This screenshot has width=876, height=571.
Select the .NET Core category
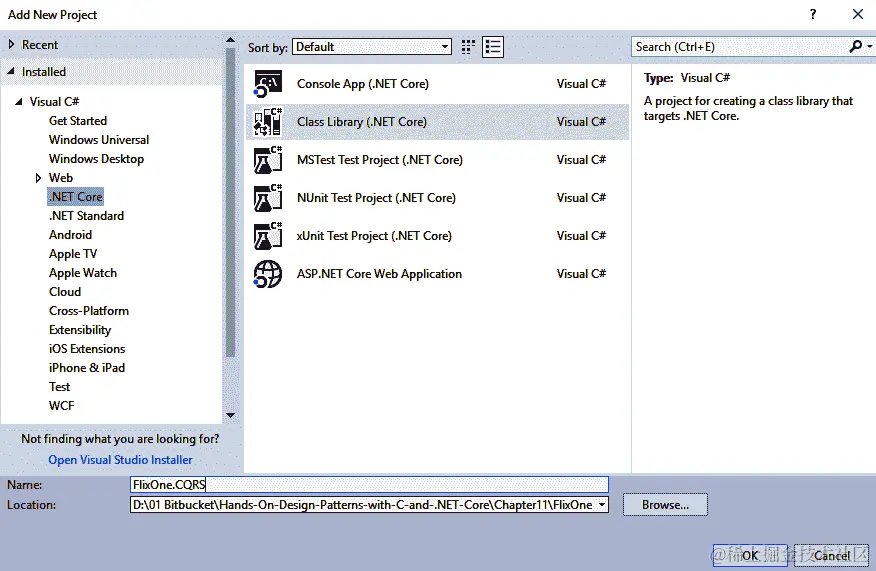pos(75,197)
